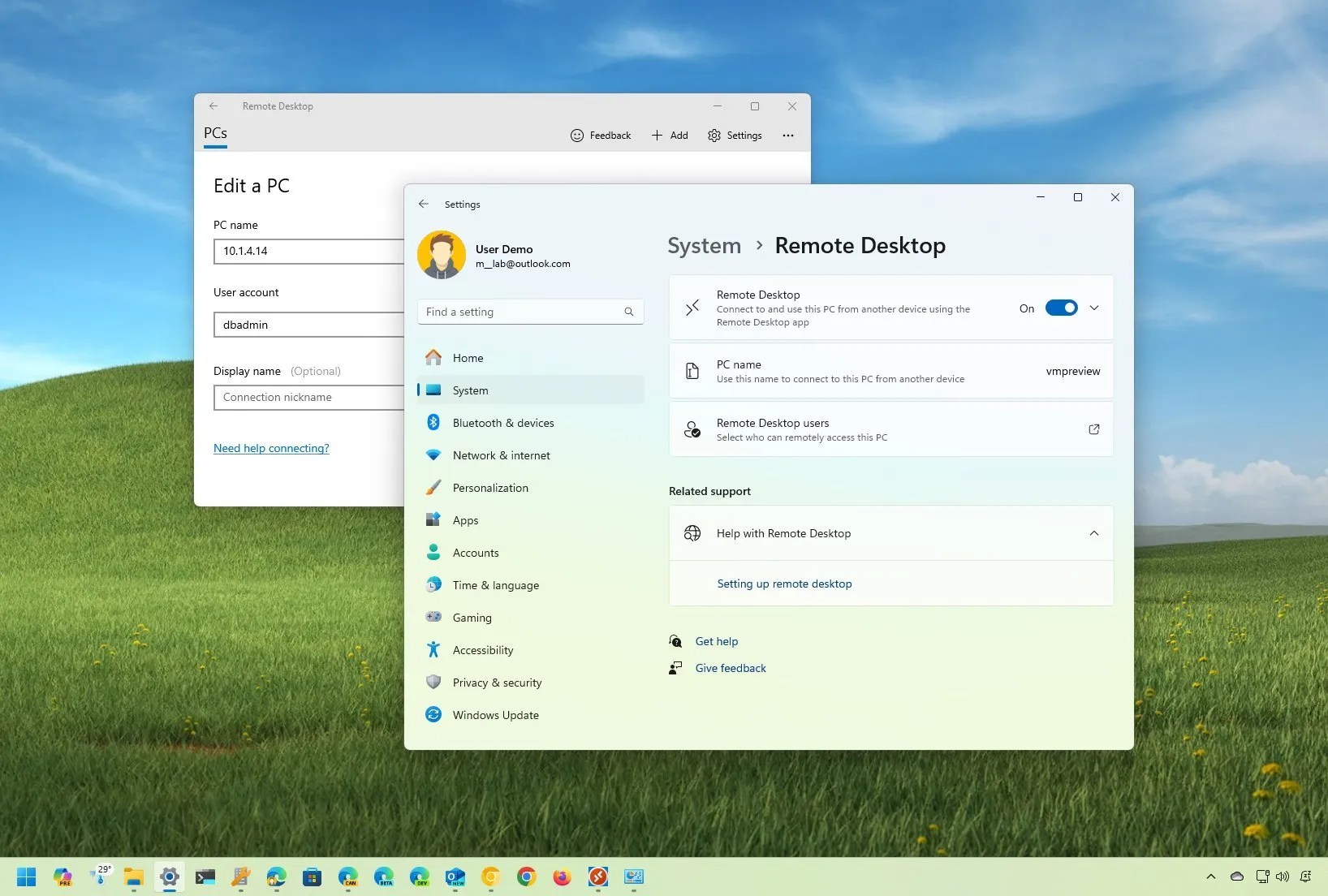Open the Need help connecting link
This screenshot has height=896, width=1328.
[x=271, y=448]
